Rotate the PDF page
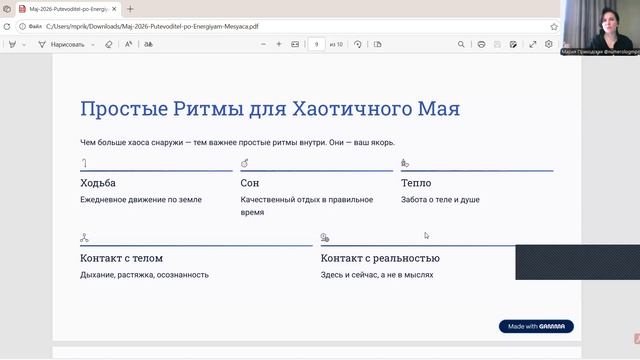The width and height of the screenshot is (640, 360). (358, 44)
